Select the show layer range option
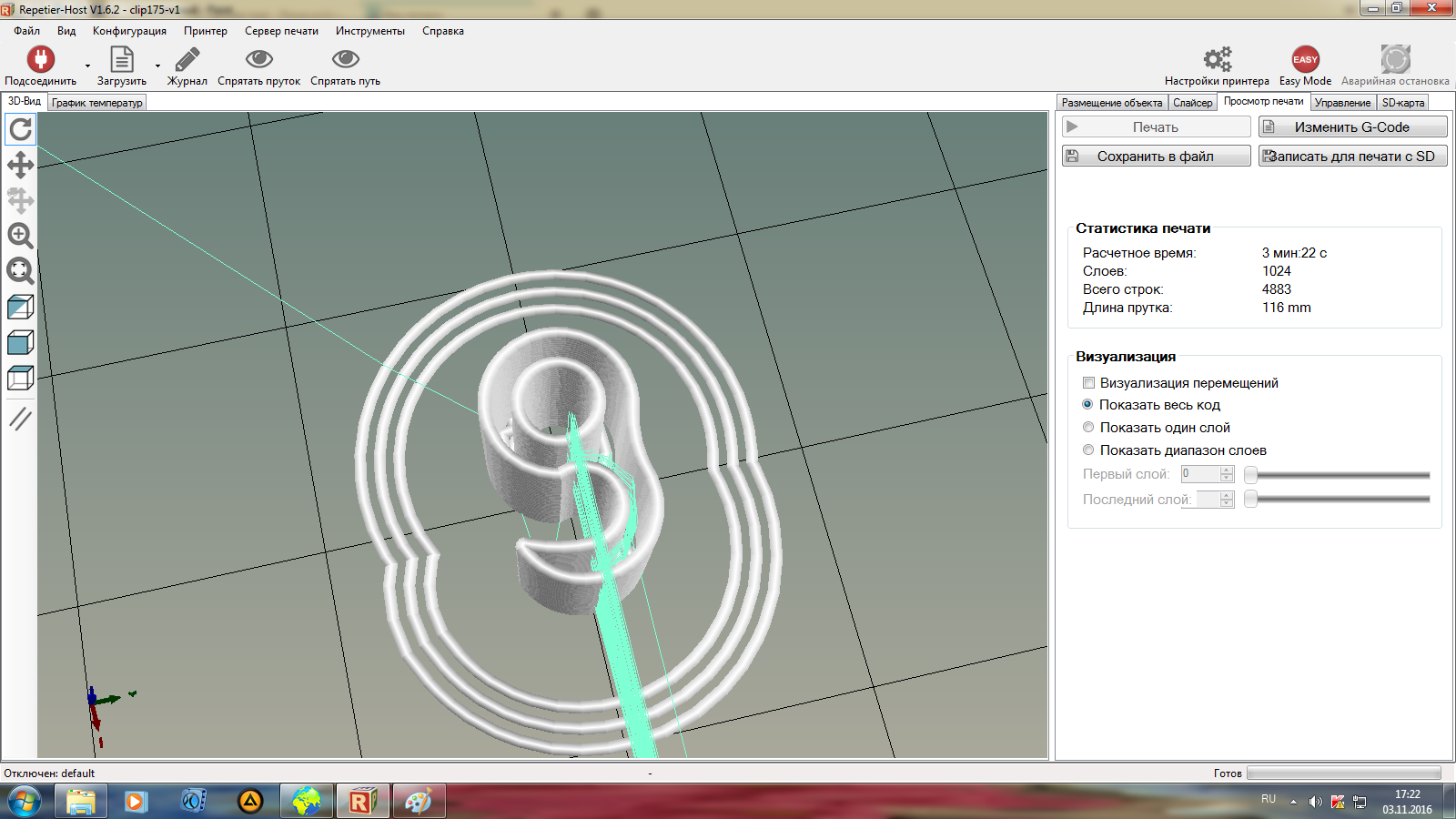Screen dimensions: 1456x819 tap(1088, 450)
